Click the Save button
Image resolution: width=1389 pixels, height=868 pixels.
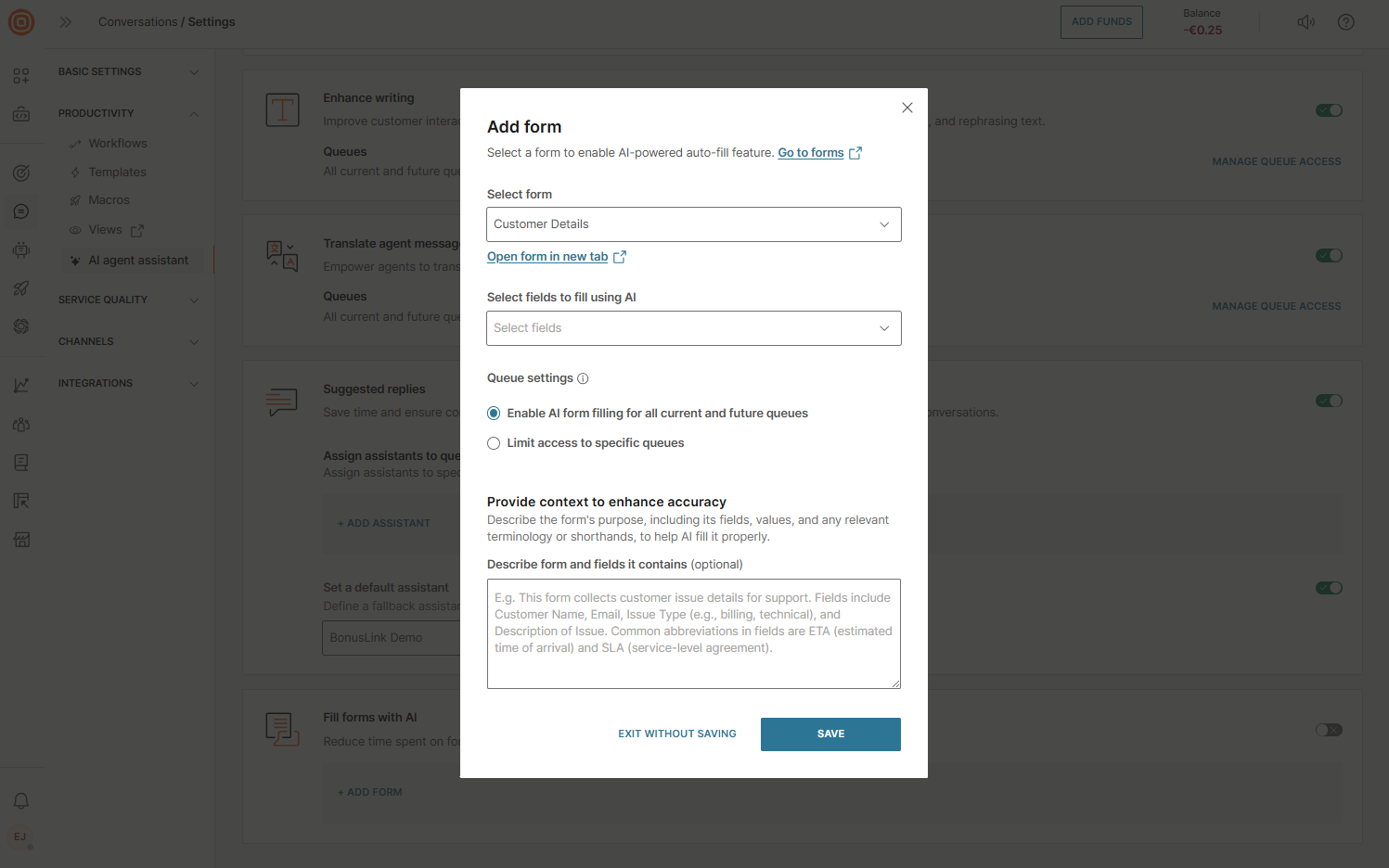coord(830,734)
